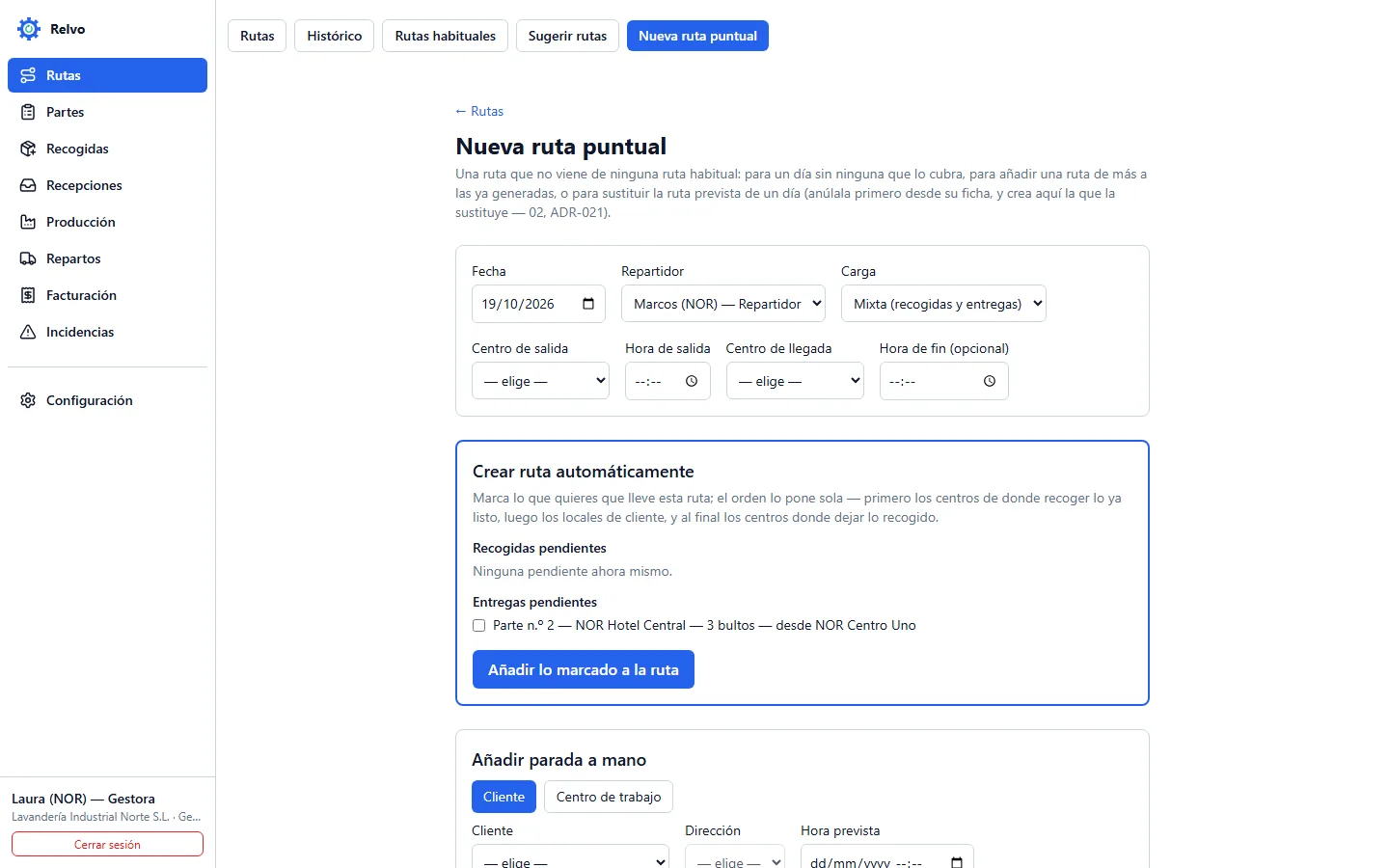Click the Cerrar sesión button
Image resolution: width=1389 pixels, height=868 pixels.
point(107,844)
